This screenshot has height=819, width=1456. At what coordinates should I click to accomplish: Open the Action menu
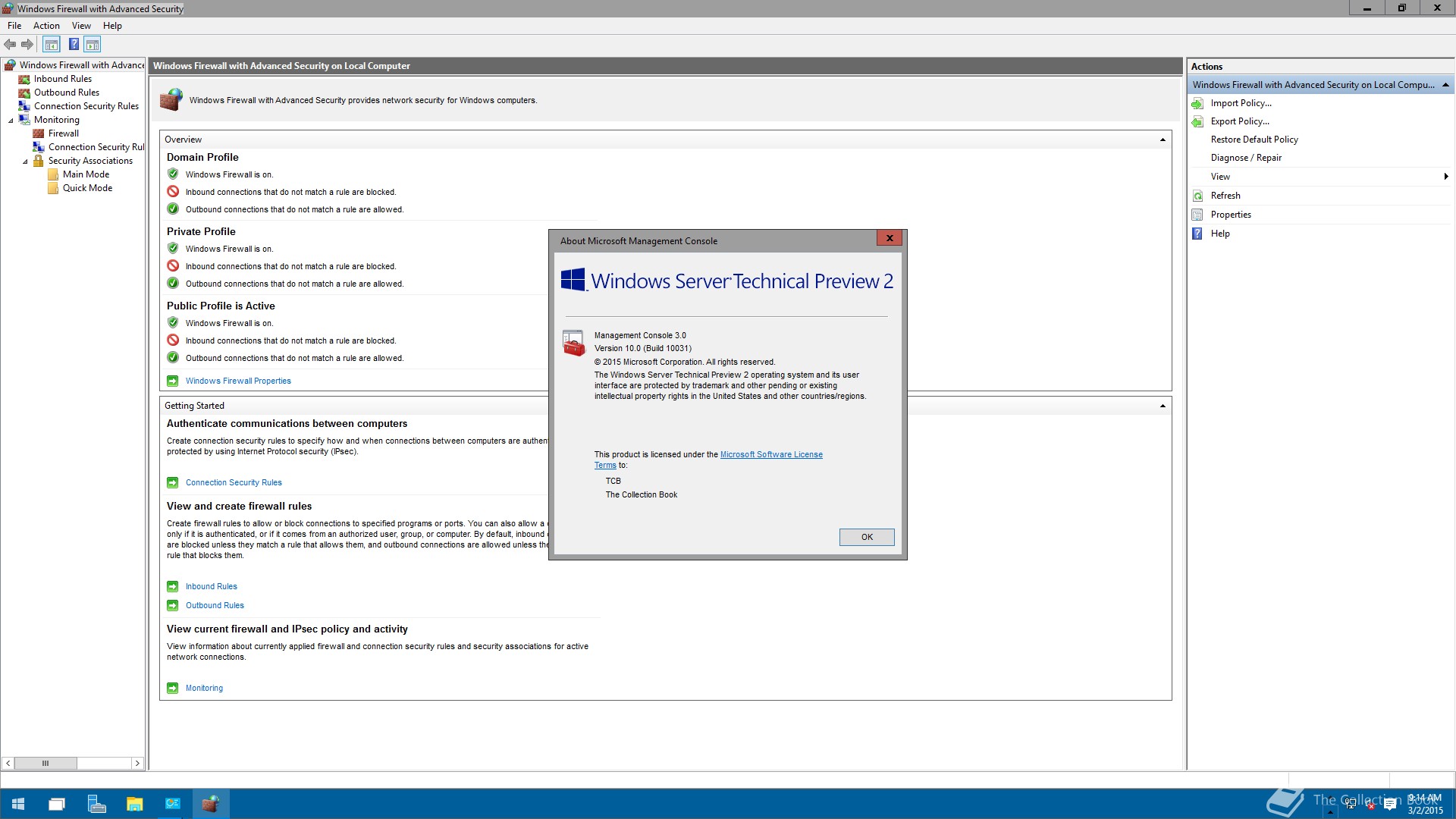[x=46, y=26]
